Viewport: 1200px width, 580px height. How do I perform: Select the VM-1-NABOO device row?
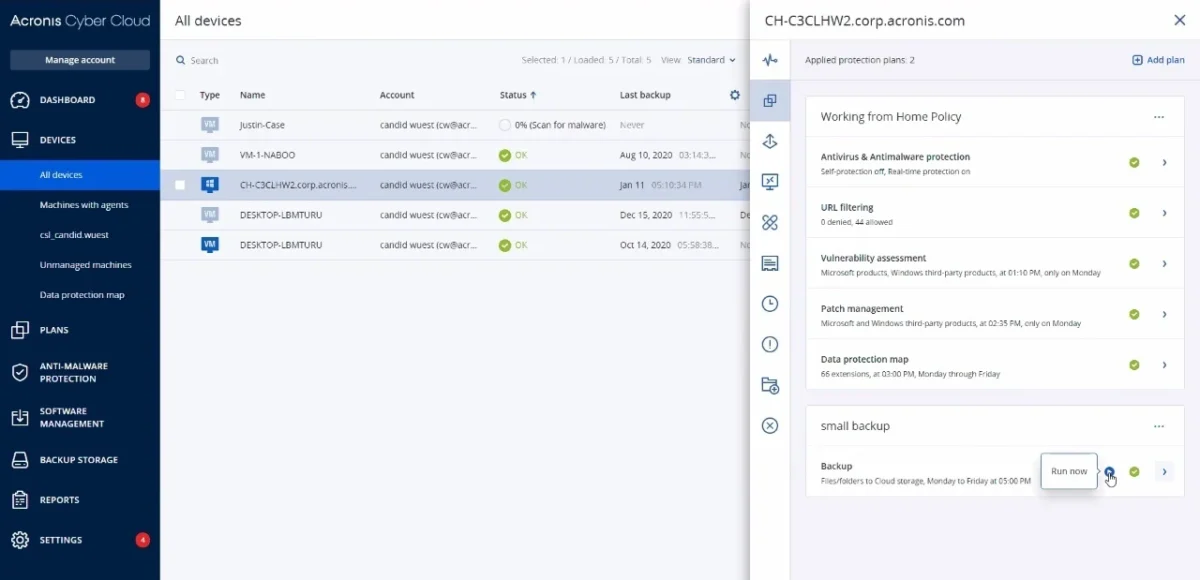(x=455, y=155)
